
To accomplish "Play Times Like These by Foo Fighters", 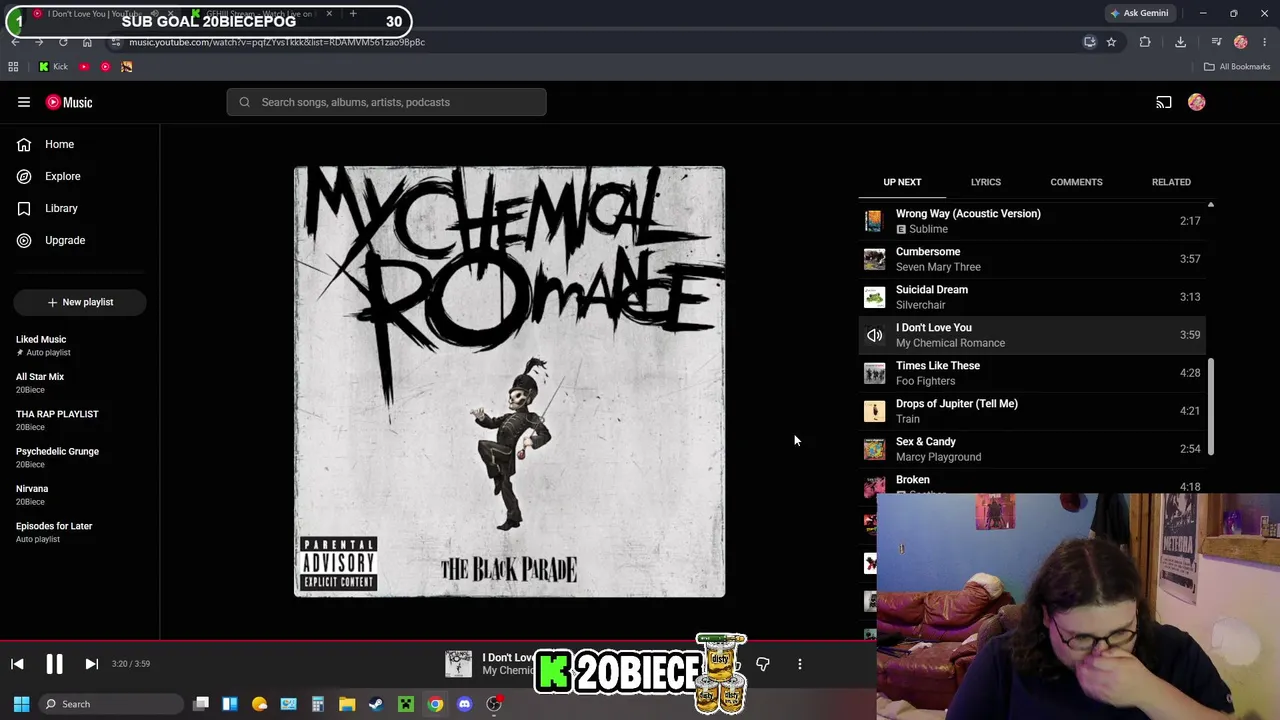I will pyautogui.click(x=1034, y=373).
